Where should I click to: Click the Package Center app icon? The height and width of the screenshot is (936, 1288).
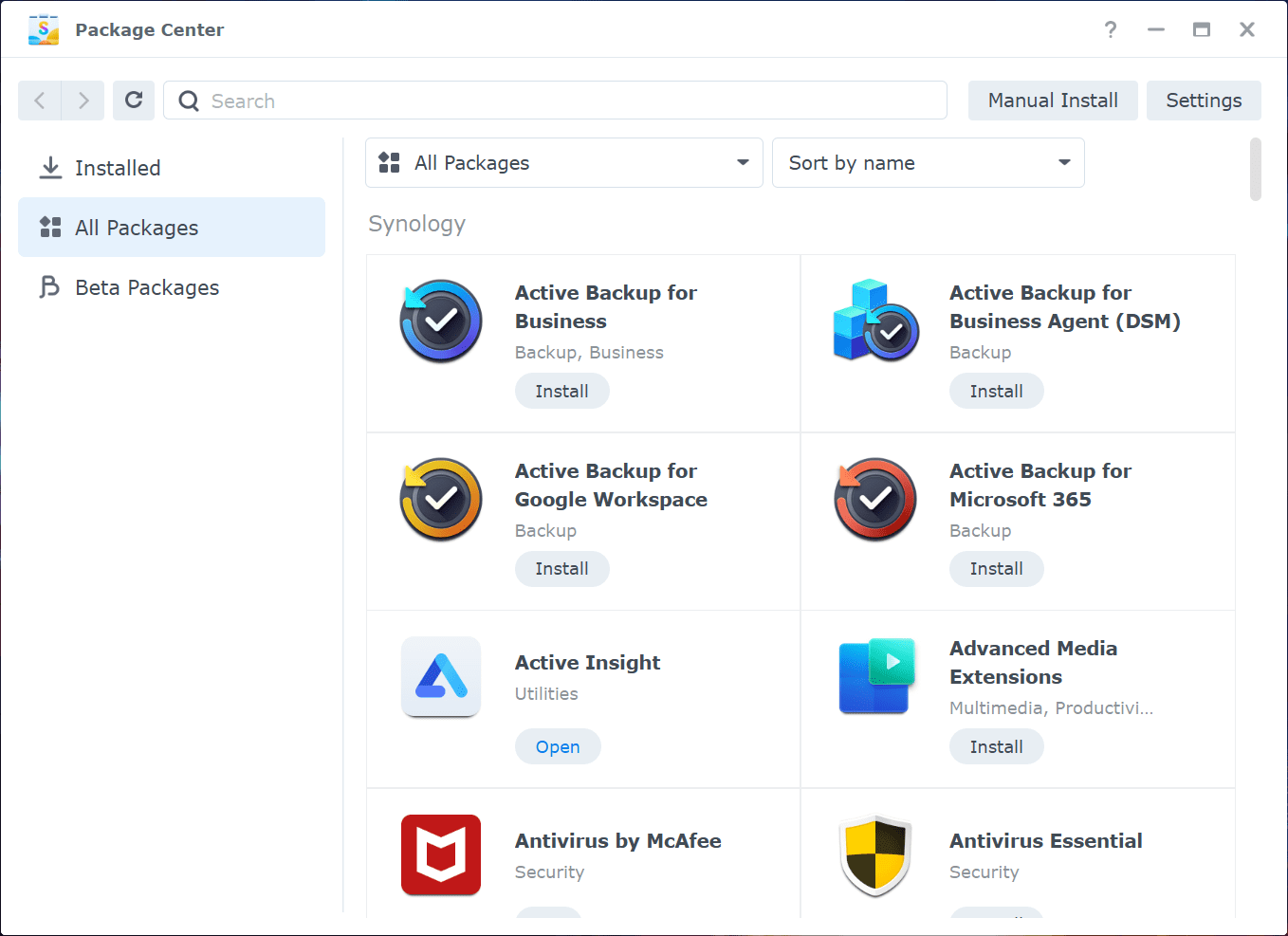coord(44,30)
